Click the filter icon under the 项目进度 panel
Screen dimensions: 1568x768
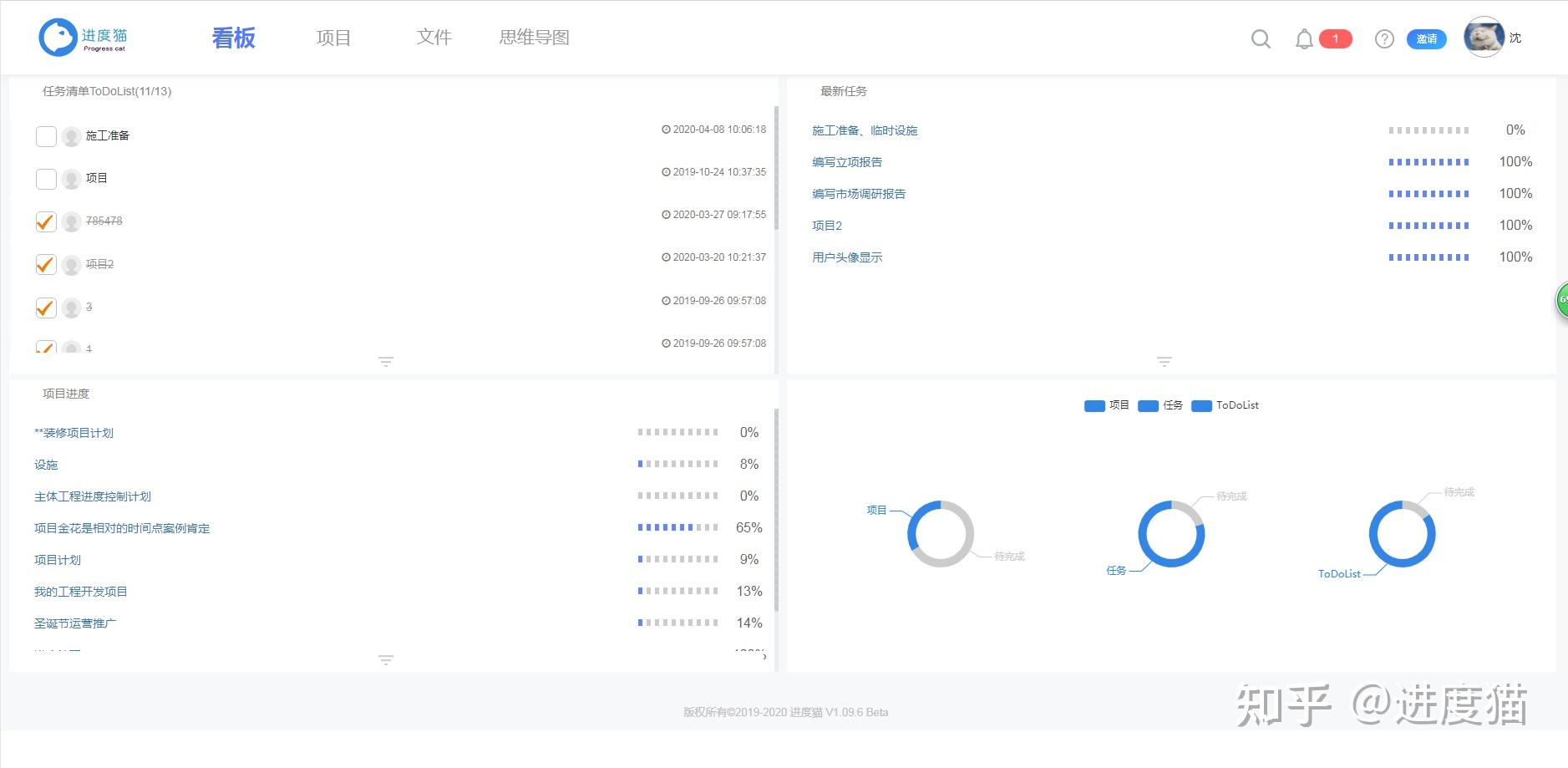pyautogui.click(x=385, y=660)
